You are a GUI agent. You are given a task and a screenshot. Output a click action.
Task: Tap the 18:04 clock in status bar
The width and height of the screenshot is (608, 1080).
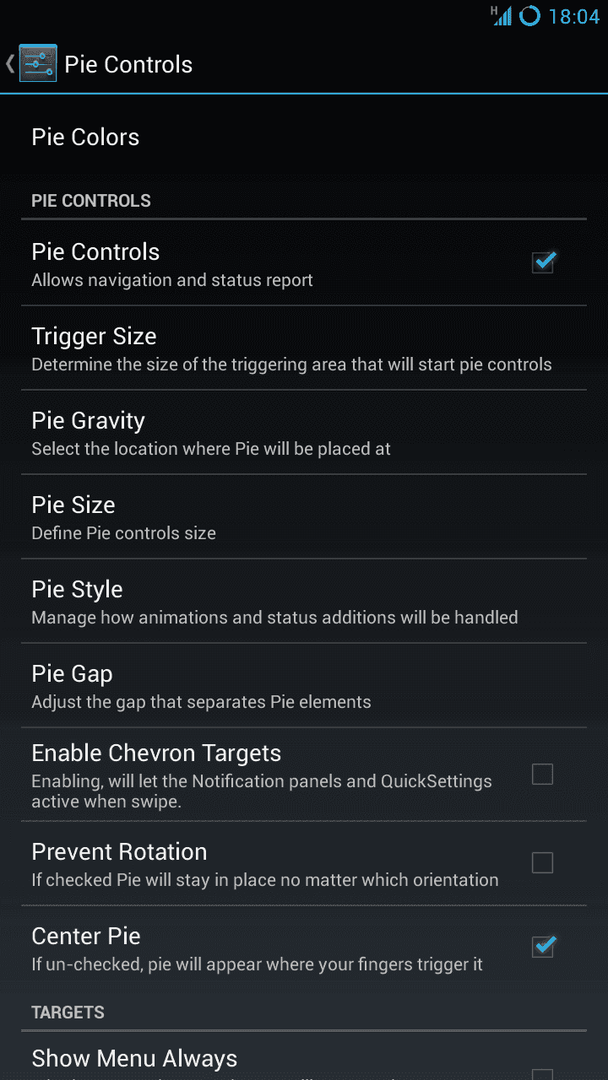click(x=574, y=16)
